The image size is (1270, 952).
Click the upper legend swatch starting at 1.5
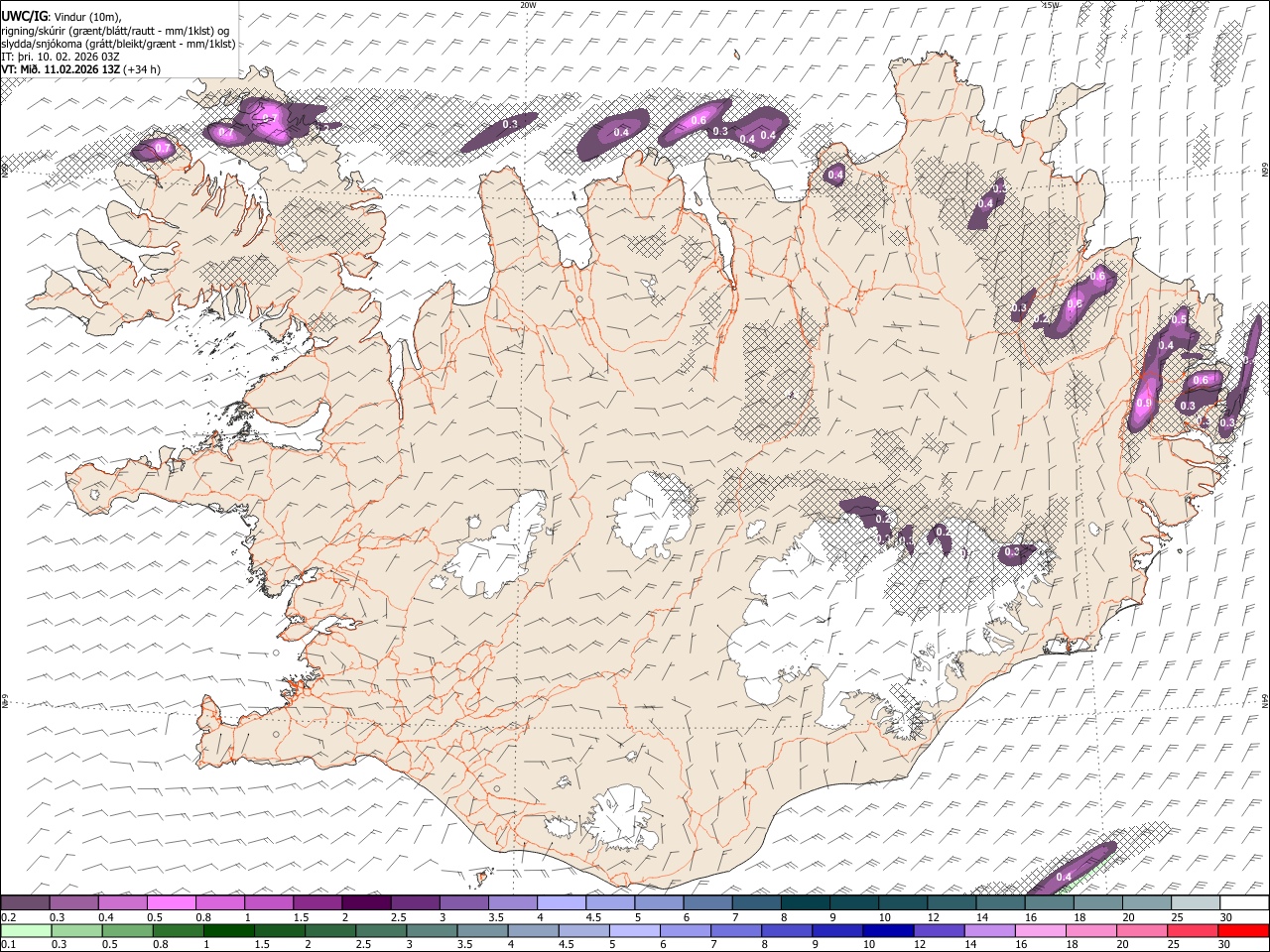[x=317, y=902]
